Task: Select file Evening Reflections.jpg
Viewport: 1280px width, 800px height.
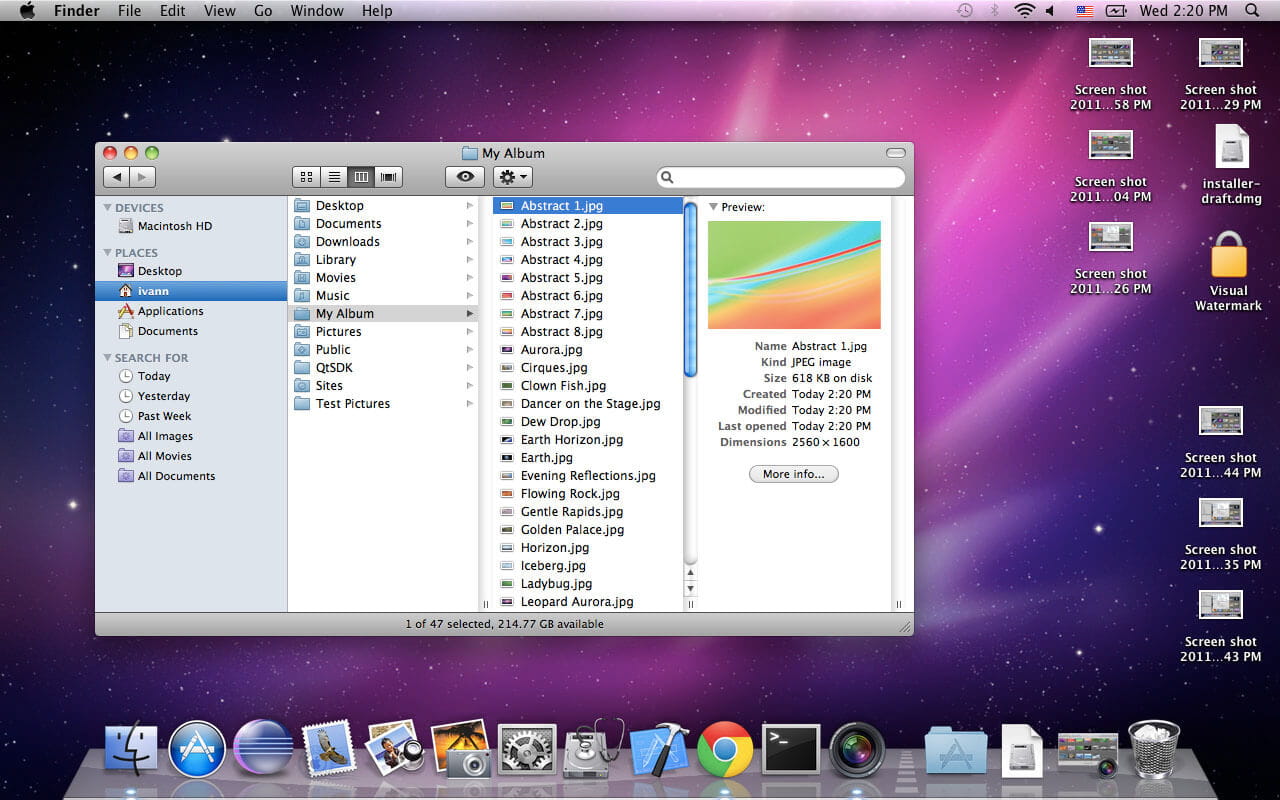Action: (588, 476)
